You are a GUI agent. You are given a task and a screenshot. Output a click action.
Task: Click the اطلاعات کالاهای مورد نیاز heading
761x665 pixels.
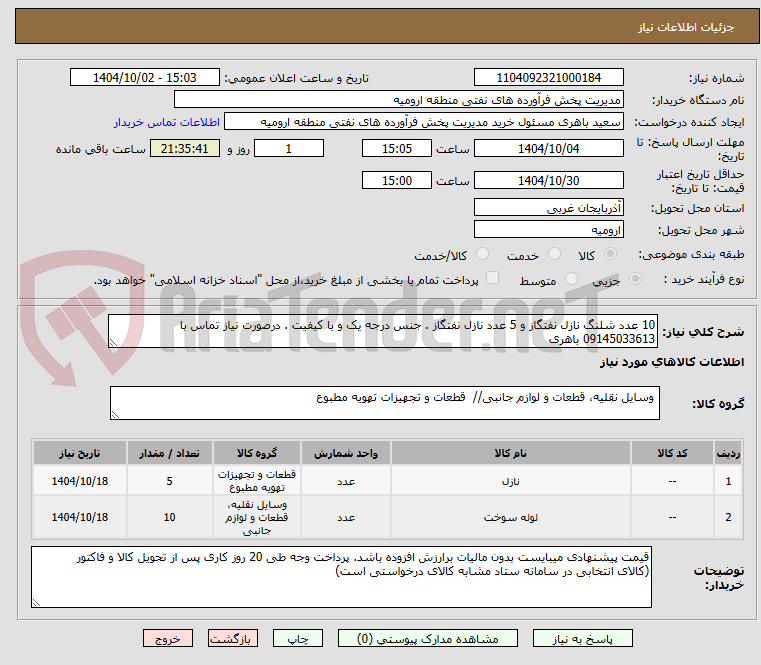point(672,362)
